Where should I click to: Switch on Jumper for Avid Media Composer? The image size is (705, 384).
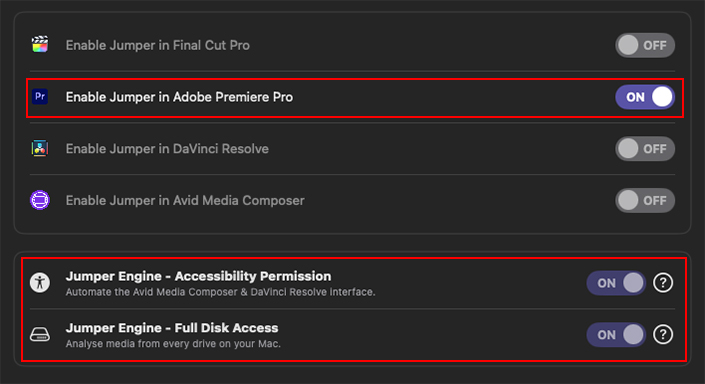coord(645,201)
